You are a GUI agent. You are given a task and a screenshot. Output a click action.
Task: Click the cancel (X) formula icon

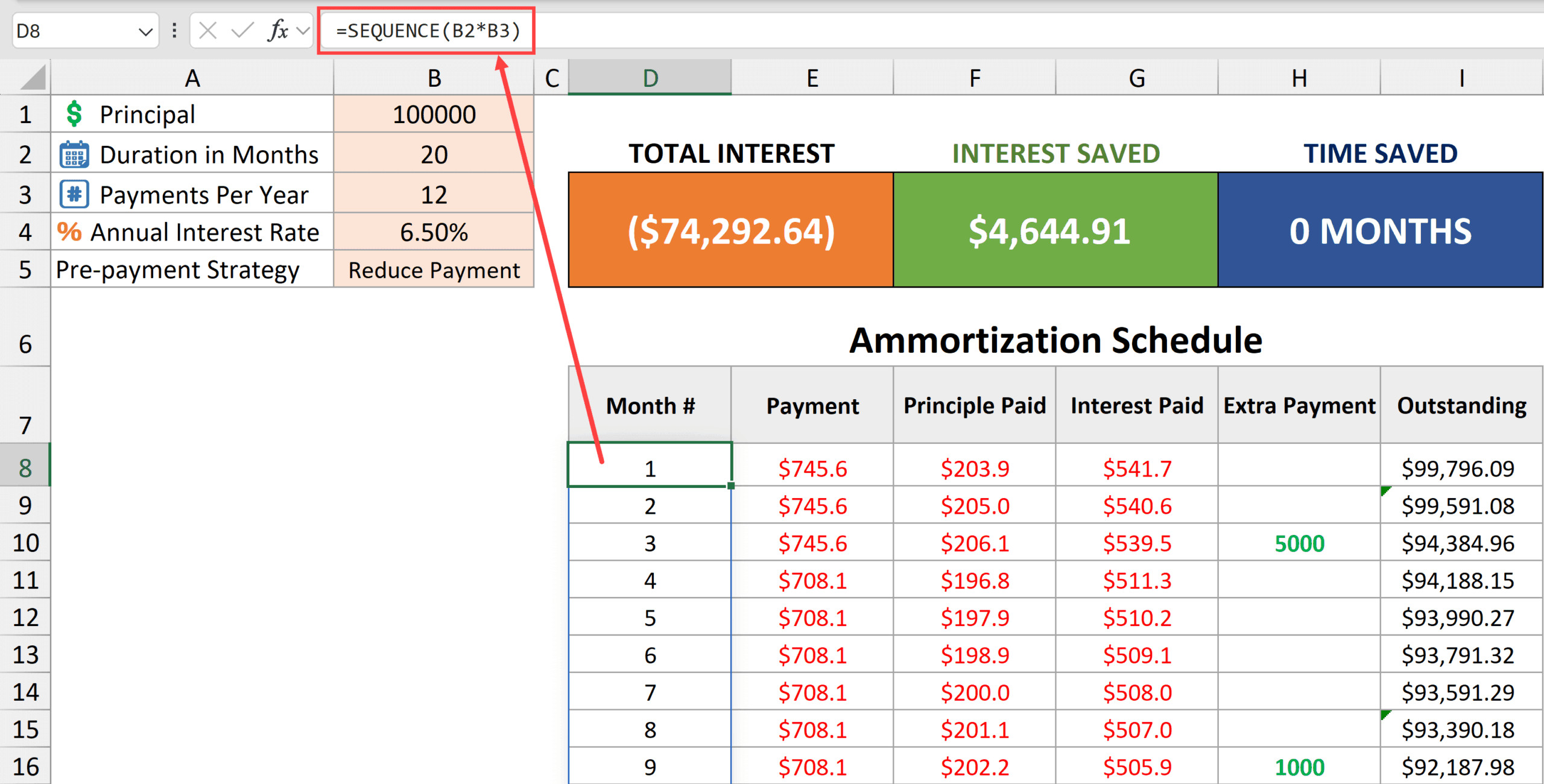click(207, 30)
